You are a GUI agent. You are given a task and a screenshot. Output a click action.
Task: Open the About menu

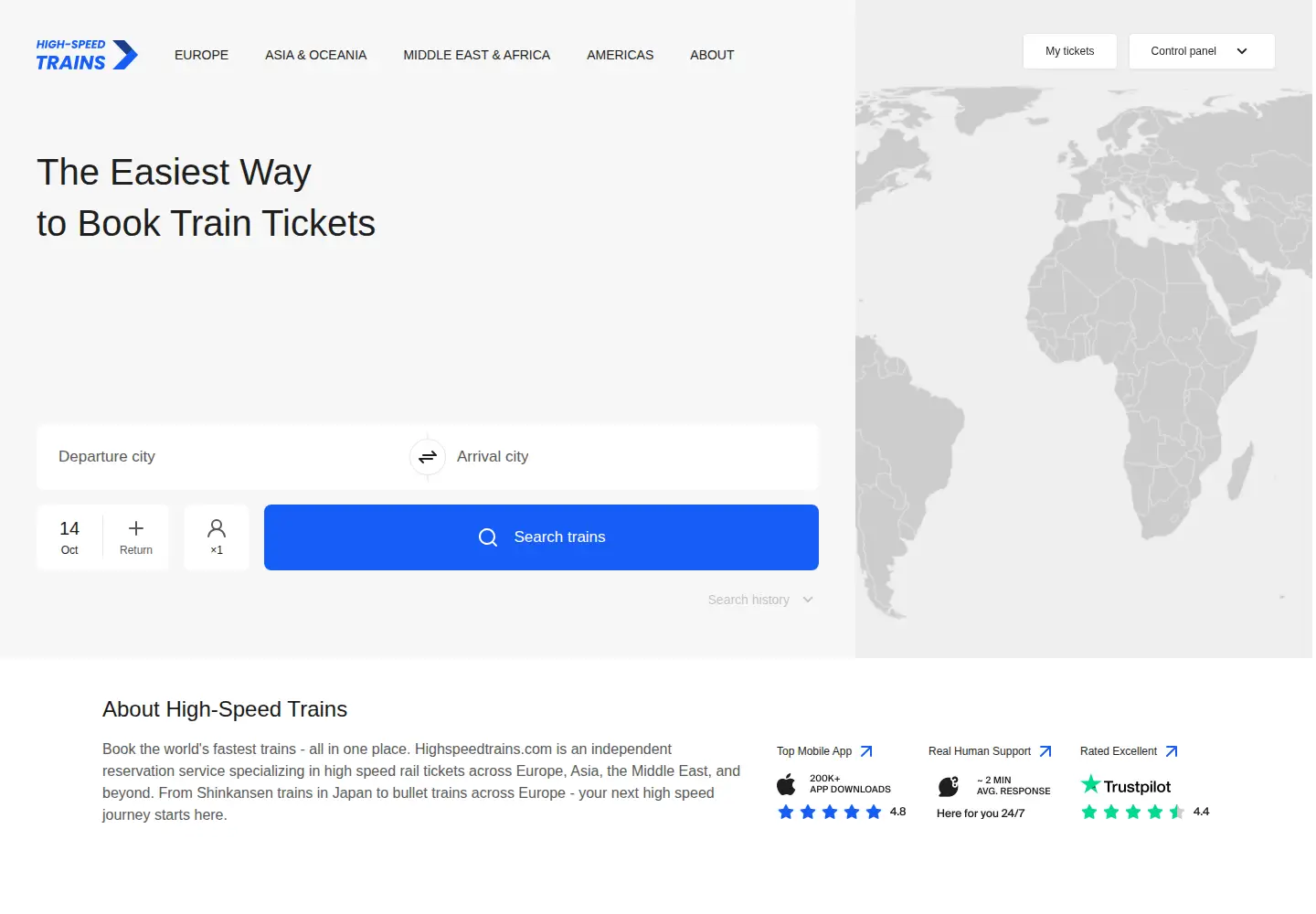click(x=712, y=55)
